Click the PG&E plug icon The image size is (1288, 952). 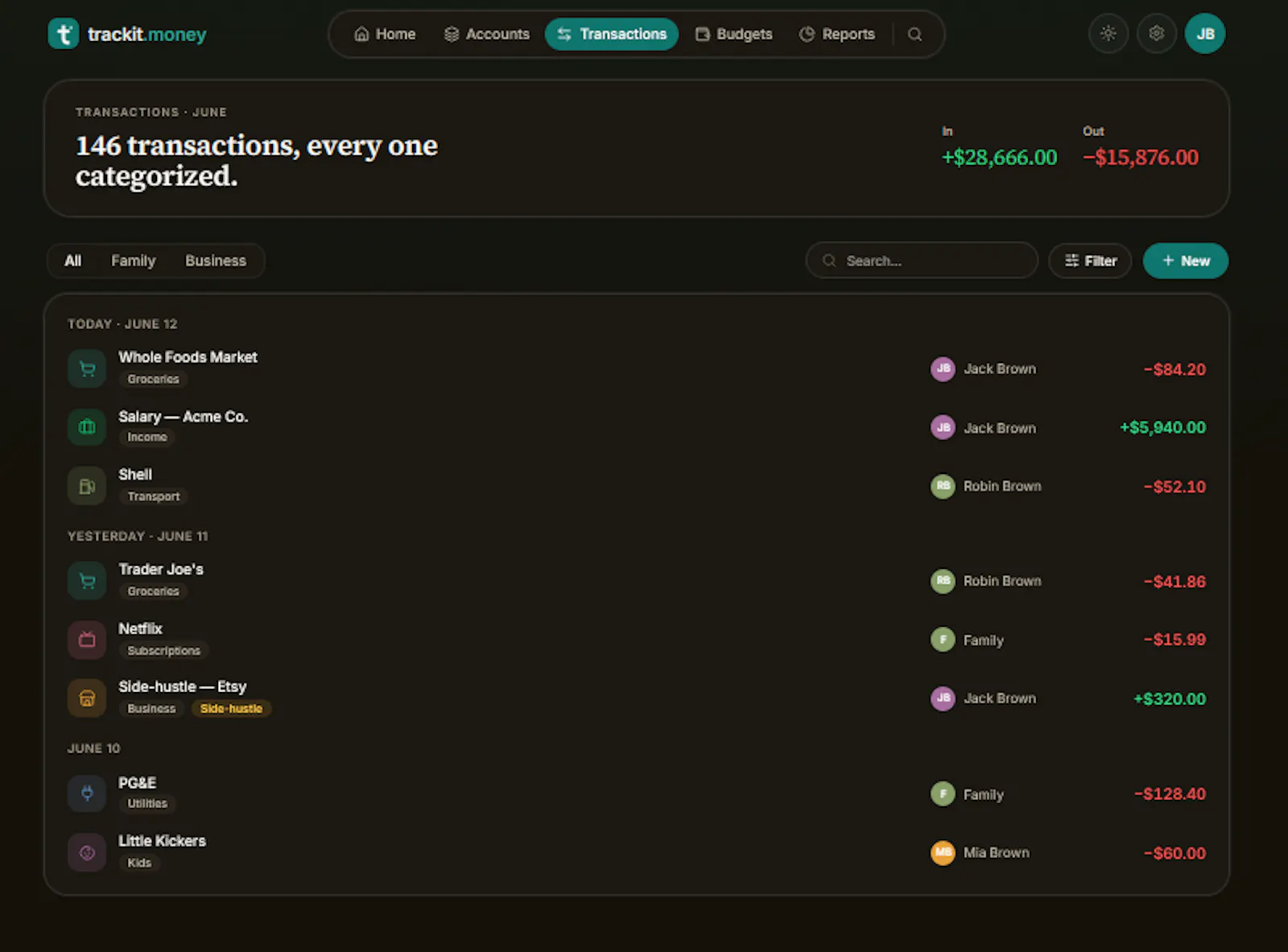[x=87, y=793]
